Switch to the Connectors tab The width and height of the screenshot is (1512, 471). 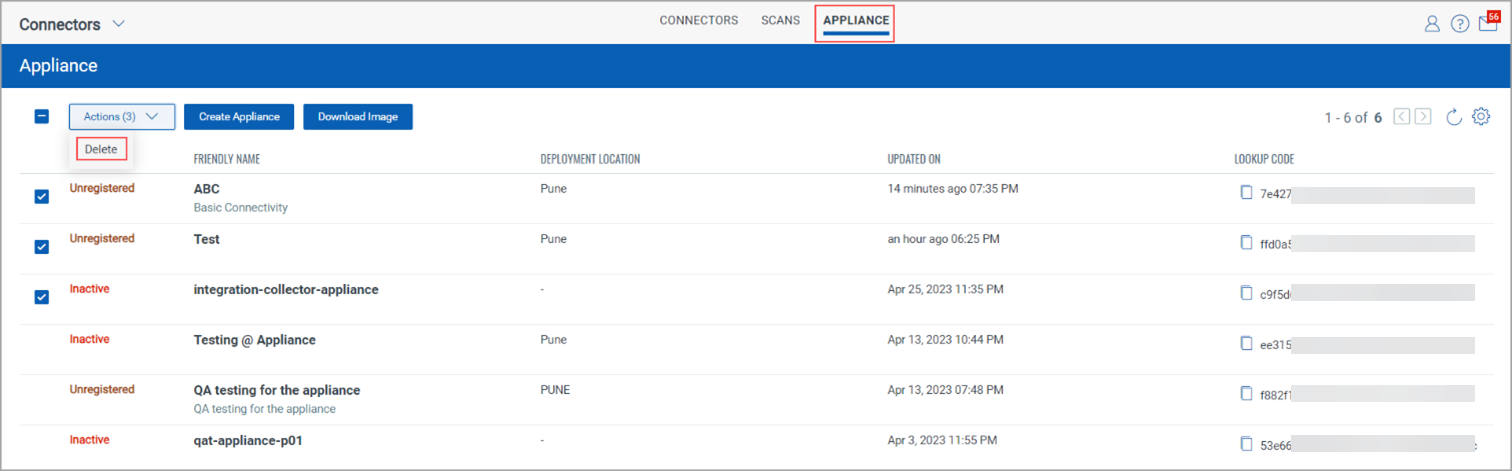698,21
